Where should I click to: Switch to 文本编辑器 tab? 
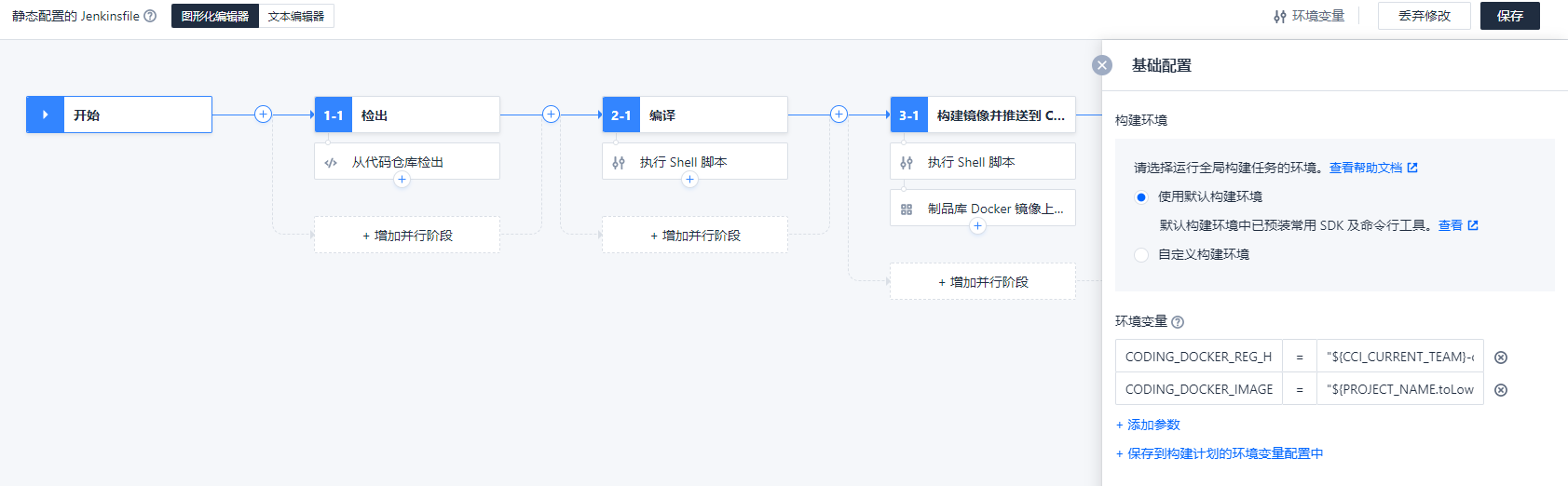295,16
